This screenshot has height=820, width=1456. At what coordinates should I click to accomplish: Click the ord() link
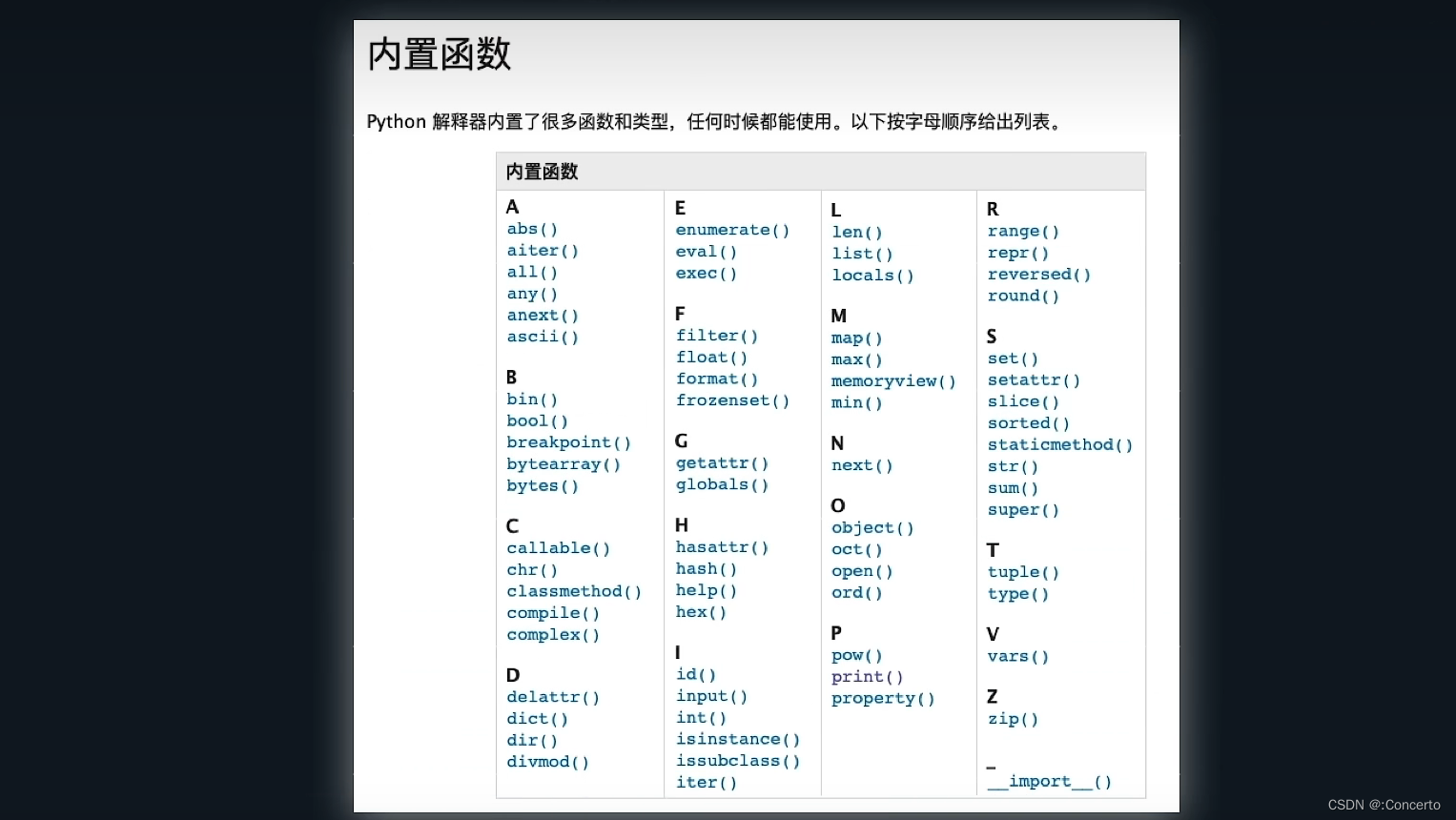point(857,593)
